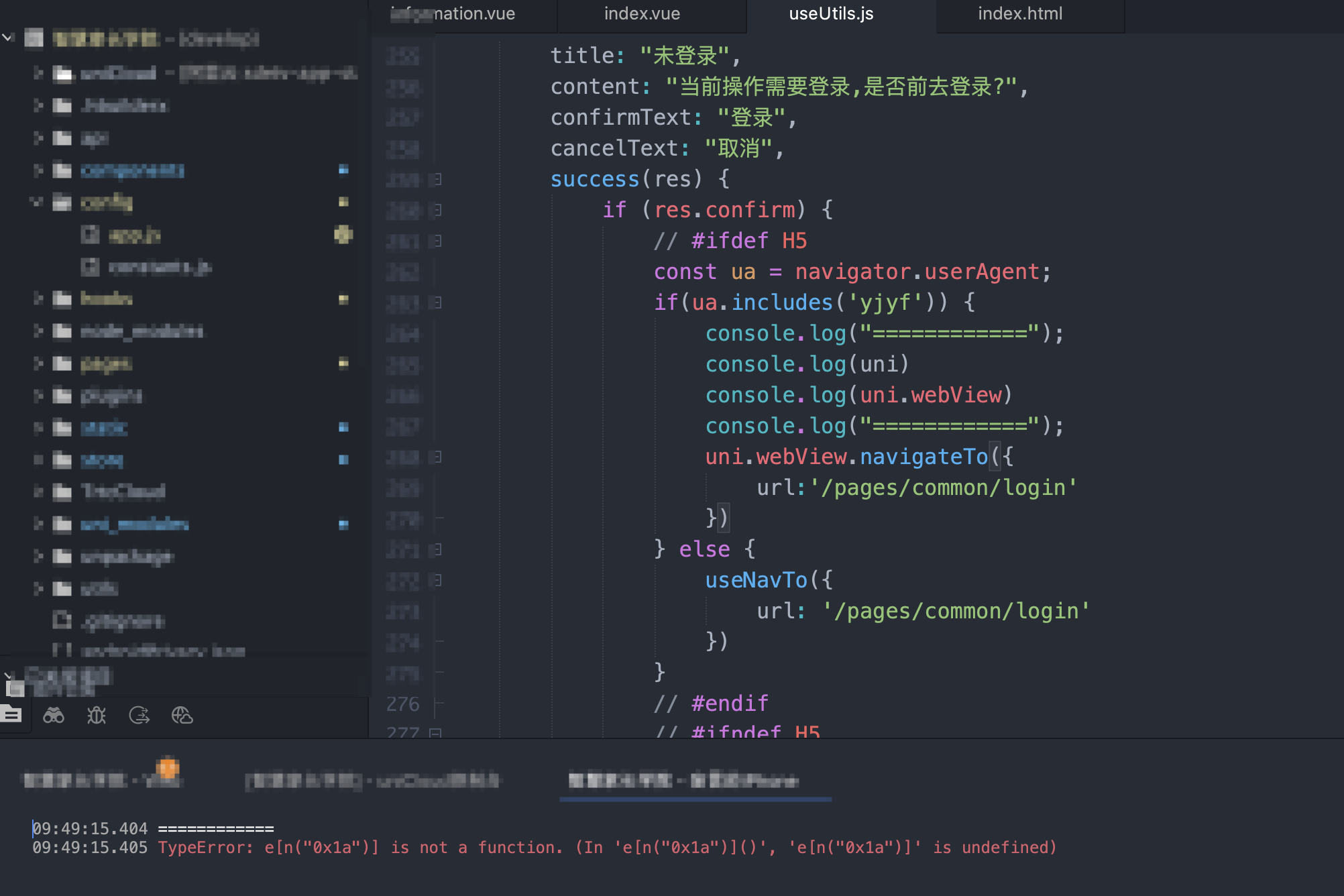Image resolution: width=1344 pixels, height=896 pixels.
Task: Click the circular arrows sync icon
Action: tap(139, 716)
